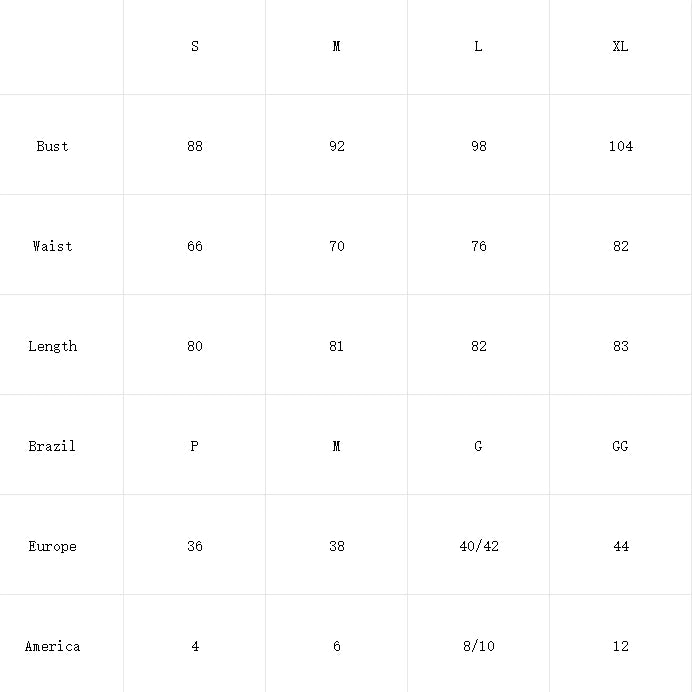Click the Europe row label

(x=52, y=546)
